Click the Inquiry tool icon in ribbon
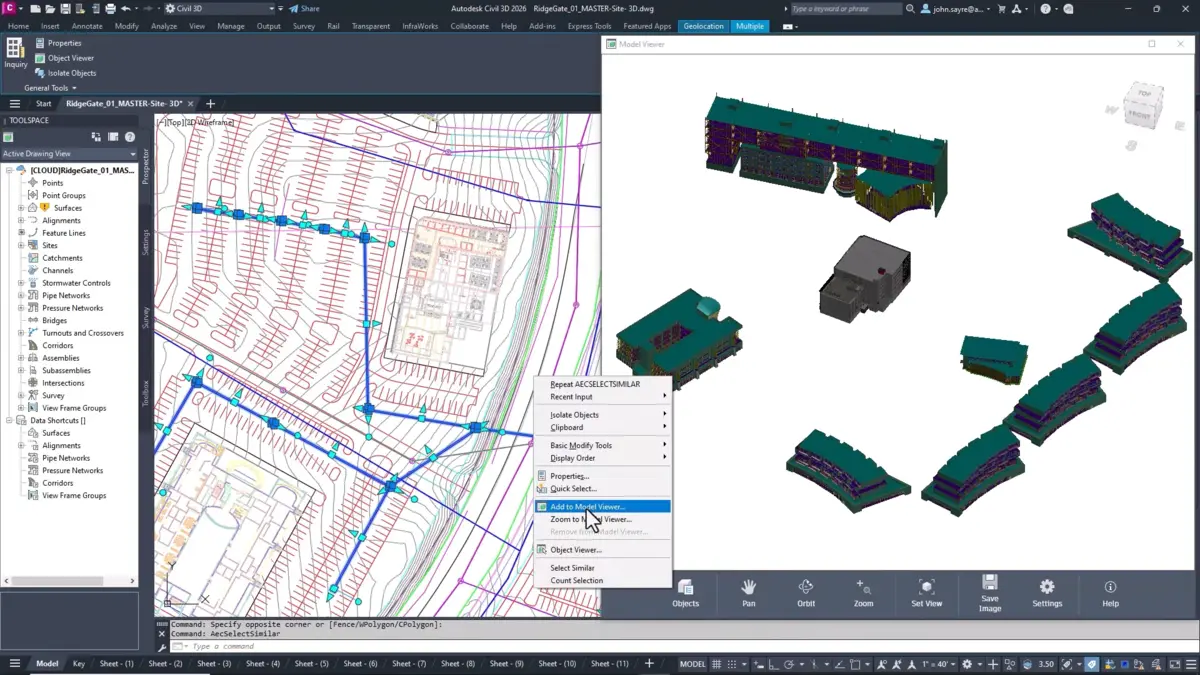 point(15,53)
